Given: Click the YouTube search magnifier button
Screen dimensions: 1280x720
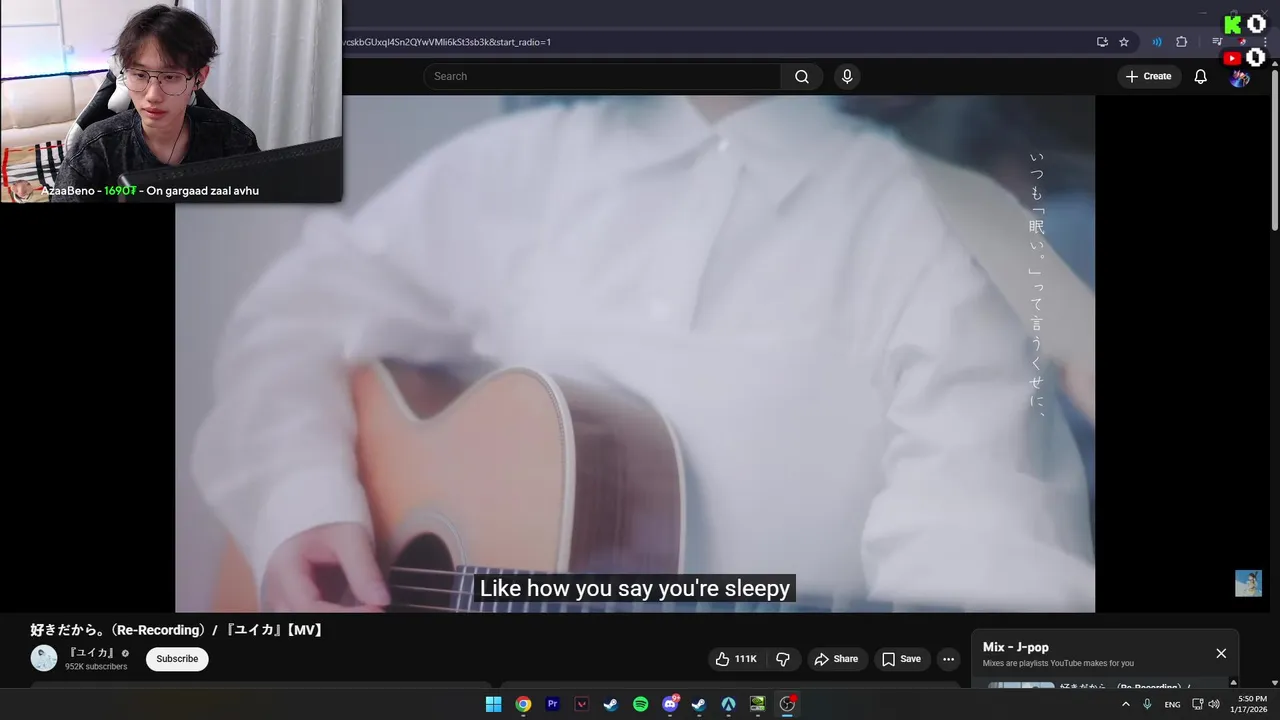Looking at the screenshot, I should (x=802, y=77).
